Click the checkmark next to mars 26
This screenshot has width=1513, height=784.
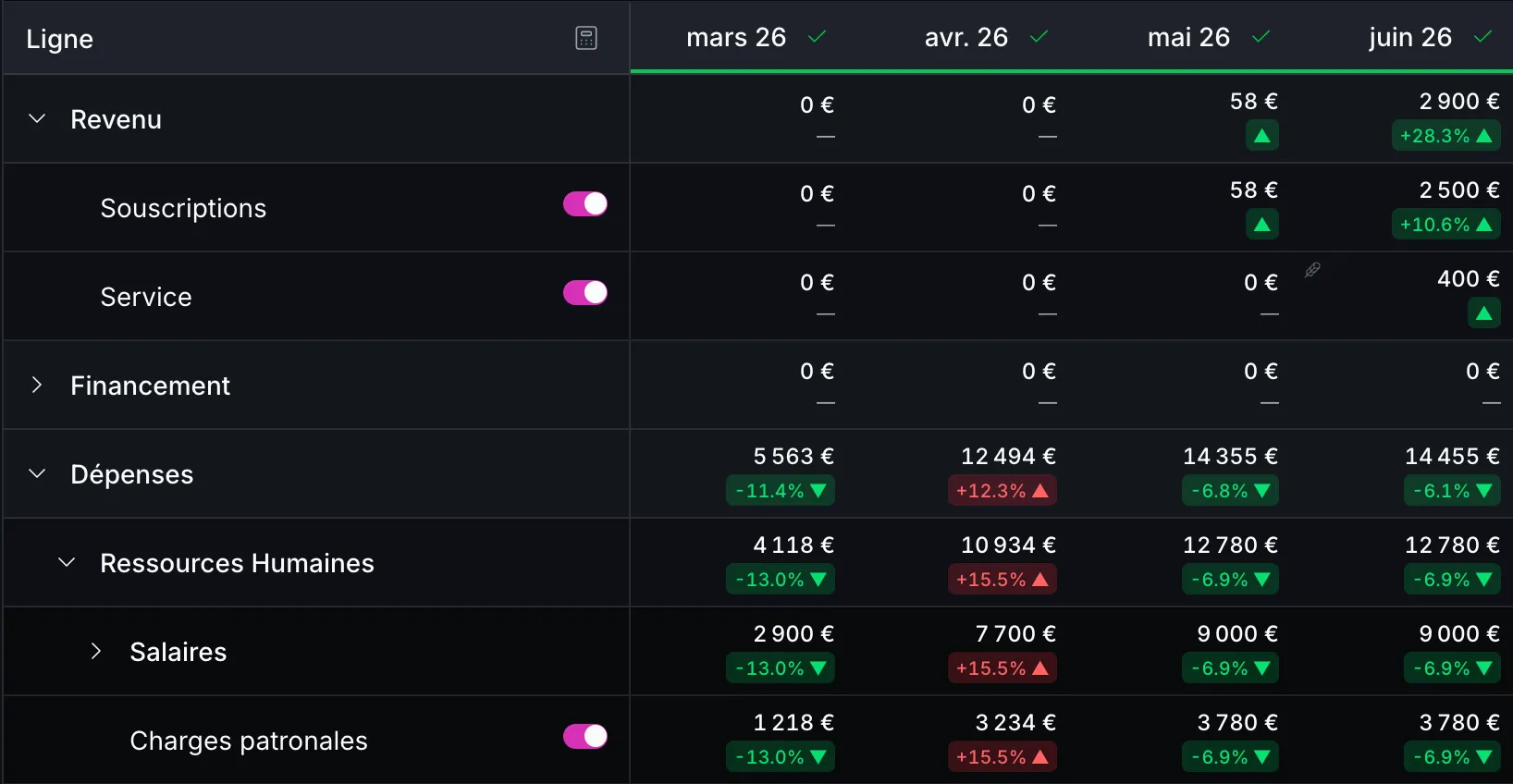click(x=817, y=37)
